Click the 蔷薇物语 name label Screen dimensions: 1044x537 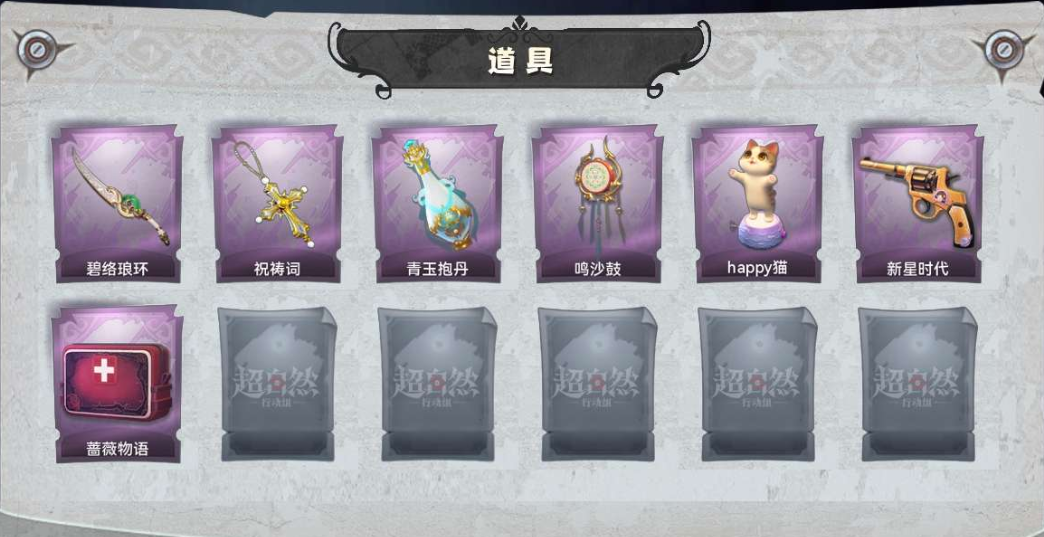[x=117, y=449]
